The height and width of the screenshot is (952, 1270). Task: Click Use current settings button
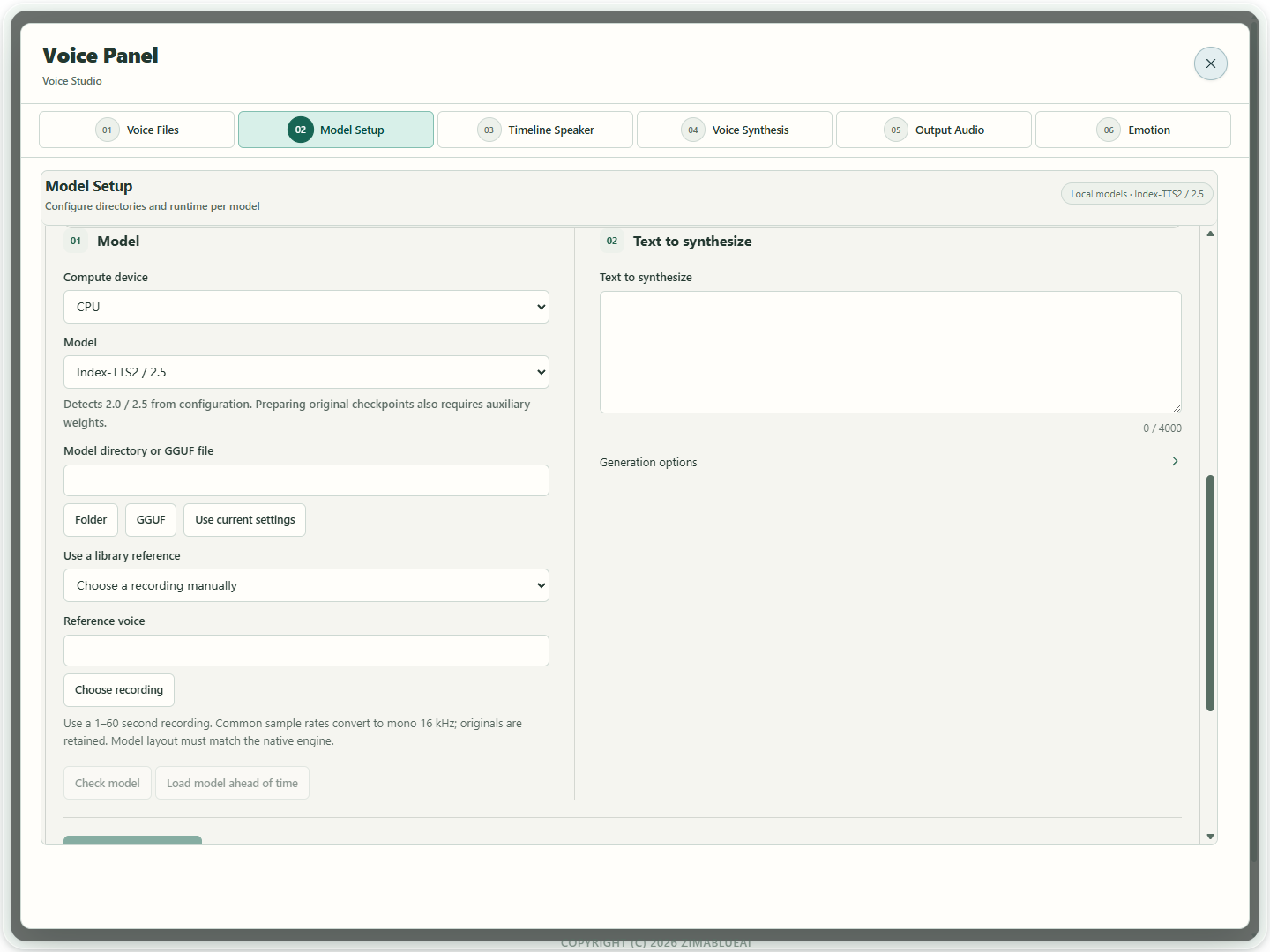click(245, 520)
